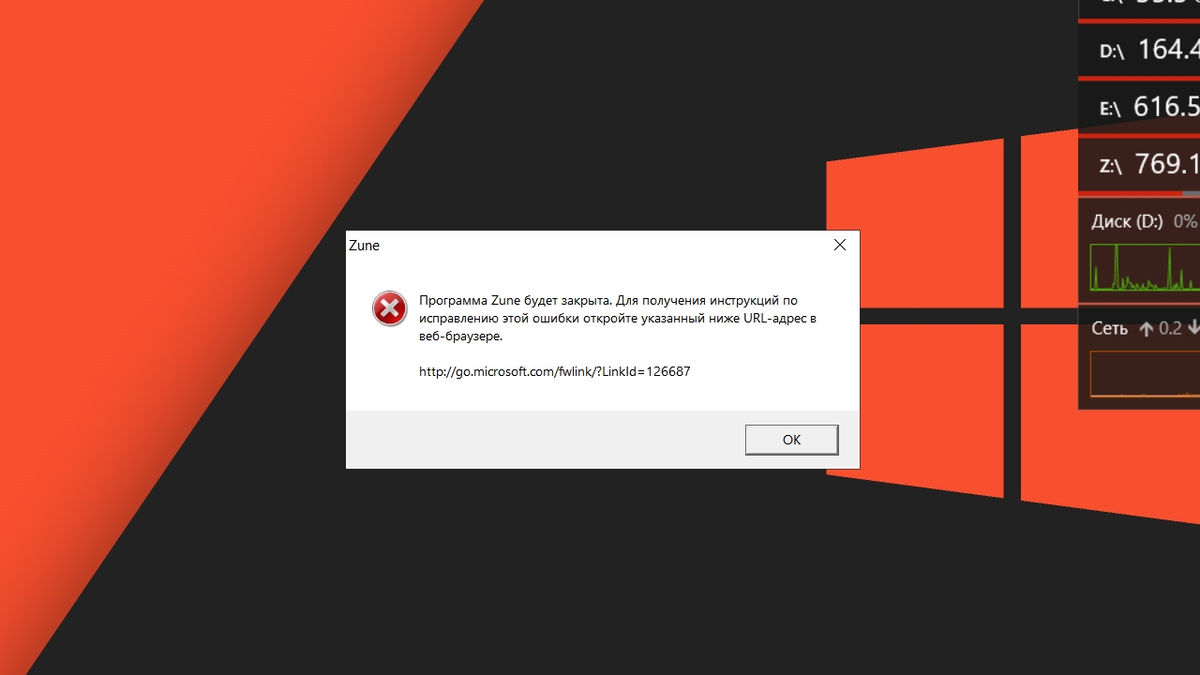This screenshot has height=675, width=1200.
Task: Close the Zune error dialog with X
Action: (x=839, y=245)
